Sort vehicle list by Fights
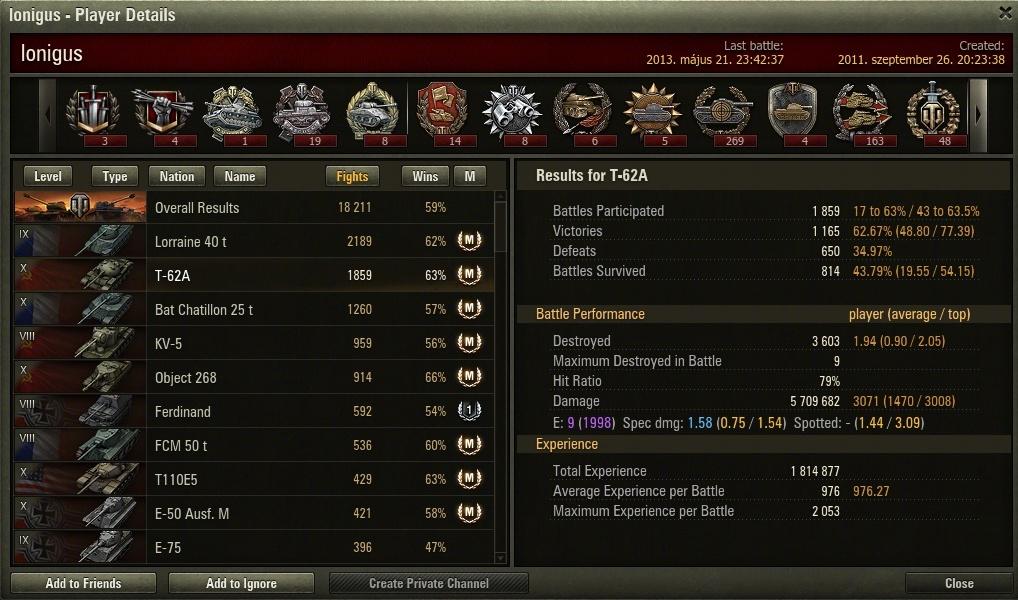This screenshot has width=1018, height=600. click(x=352, y=176)
